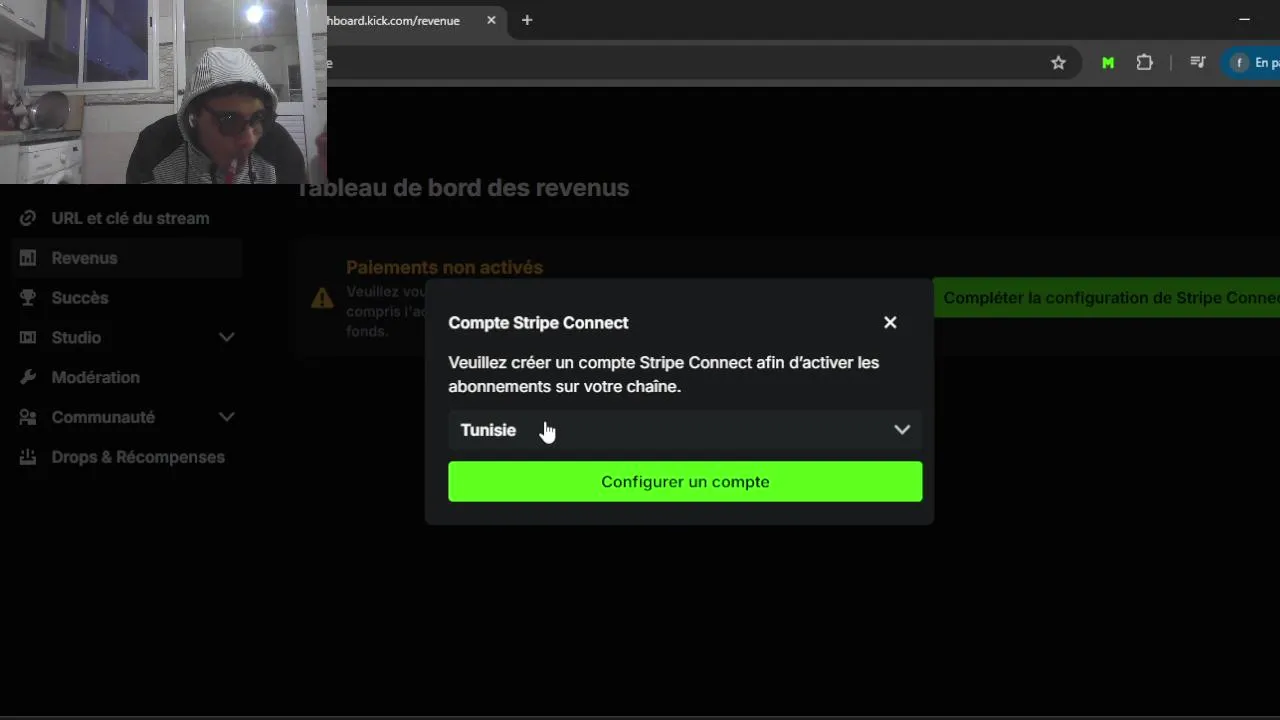This screenshot has width=1280, height=720.
Task: Open the Communauté sidebar item
Action: [103, 418]
